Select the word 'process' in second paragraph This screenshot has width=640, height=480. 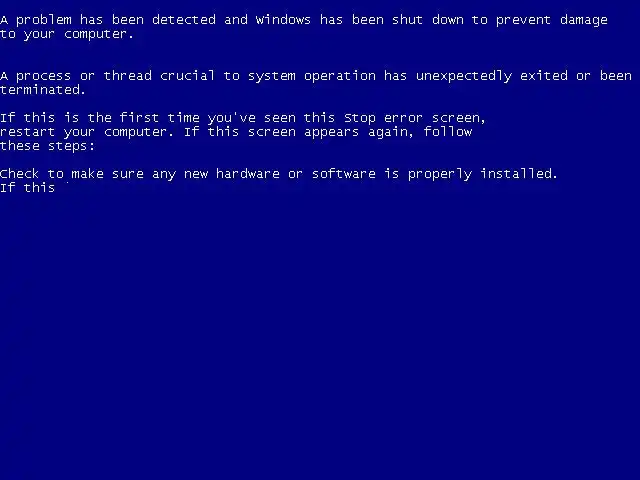[x=44, y=76]
